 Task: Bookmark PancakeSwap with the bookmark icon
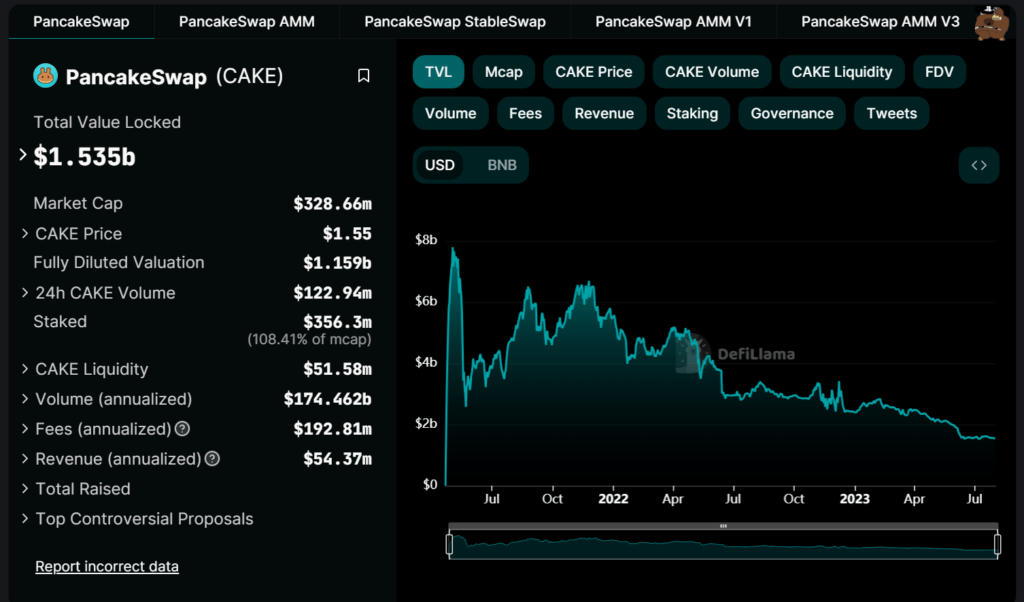[x=364, y=76]
